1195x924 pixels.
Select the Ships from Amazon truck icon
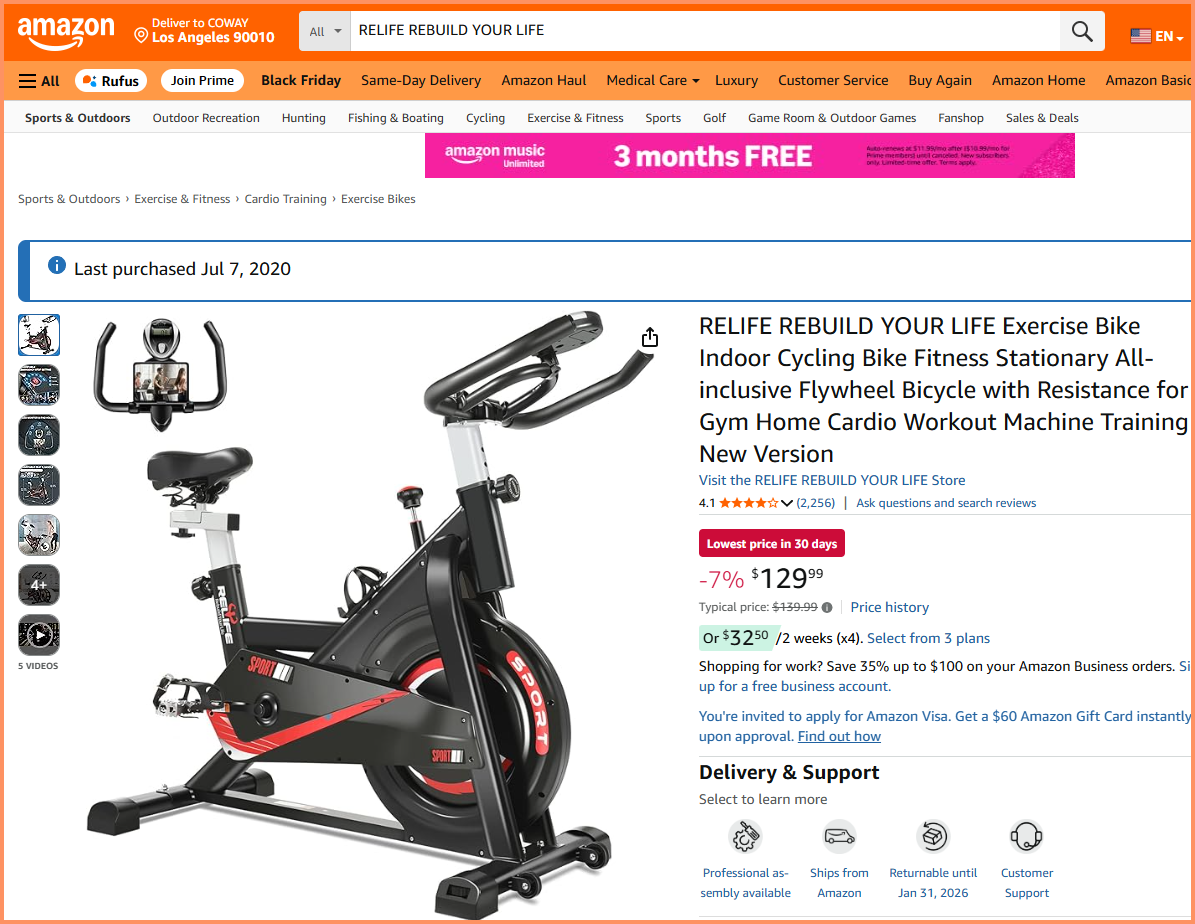[x=839, y=836]
